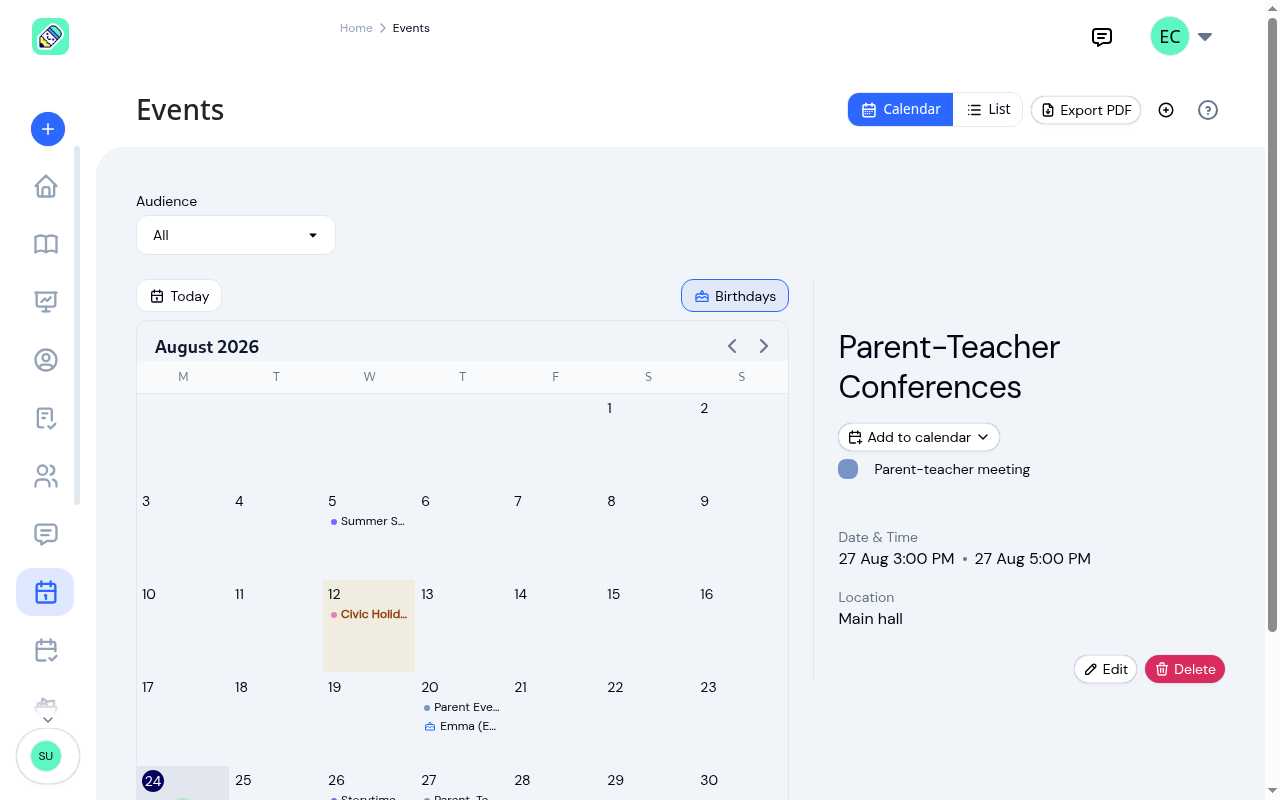Toggle the Birthdays filter
Image resolution: width=1280 pixels, height=800 pixels.
(735, 296)
